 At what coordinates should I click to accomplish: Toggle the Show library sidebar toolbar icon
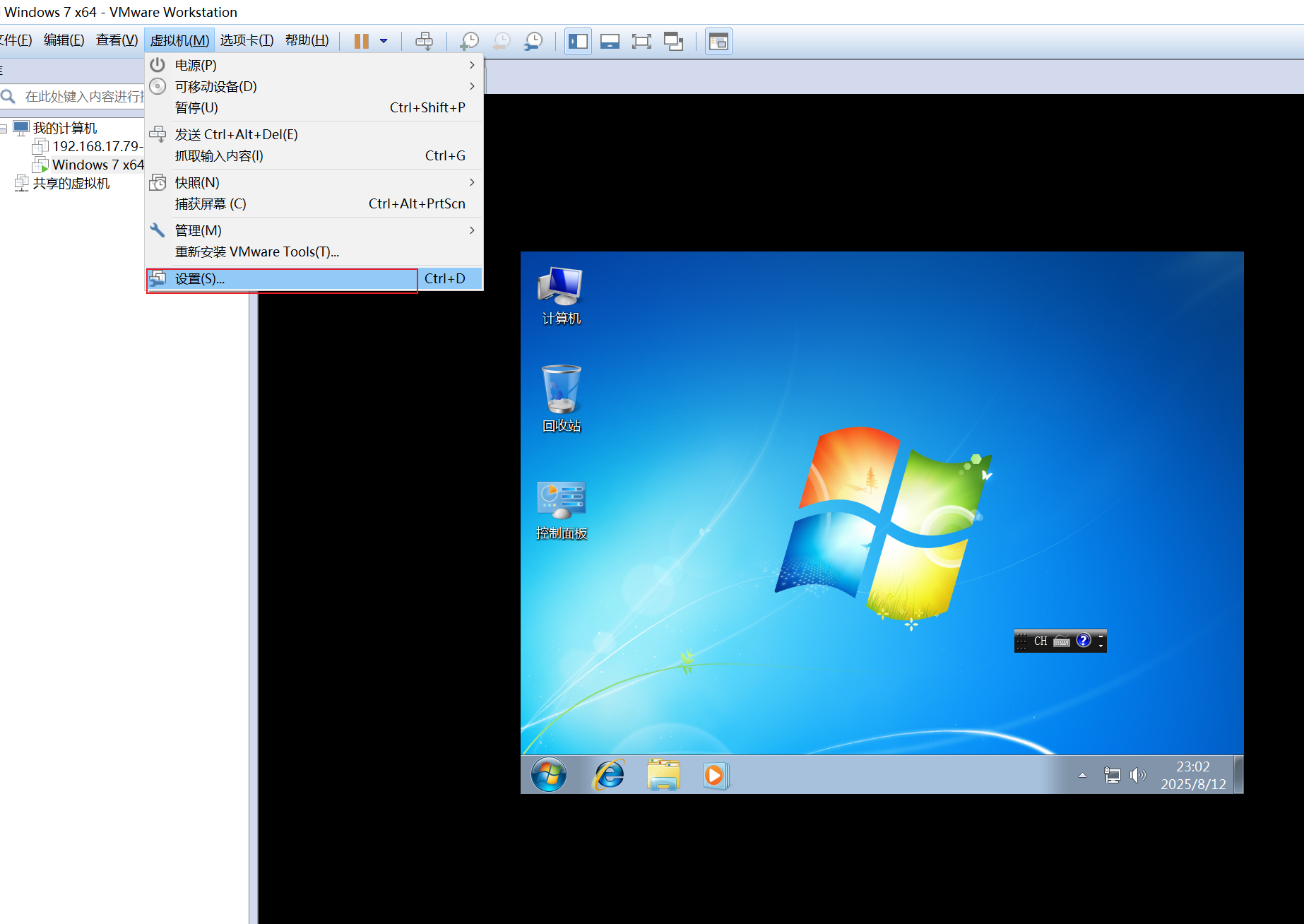click(578, 41)
